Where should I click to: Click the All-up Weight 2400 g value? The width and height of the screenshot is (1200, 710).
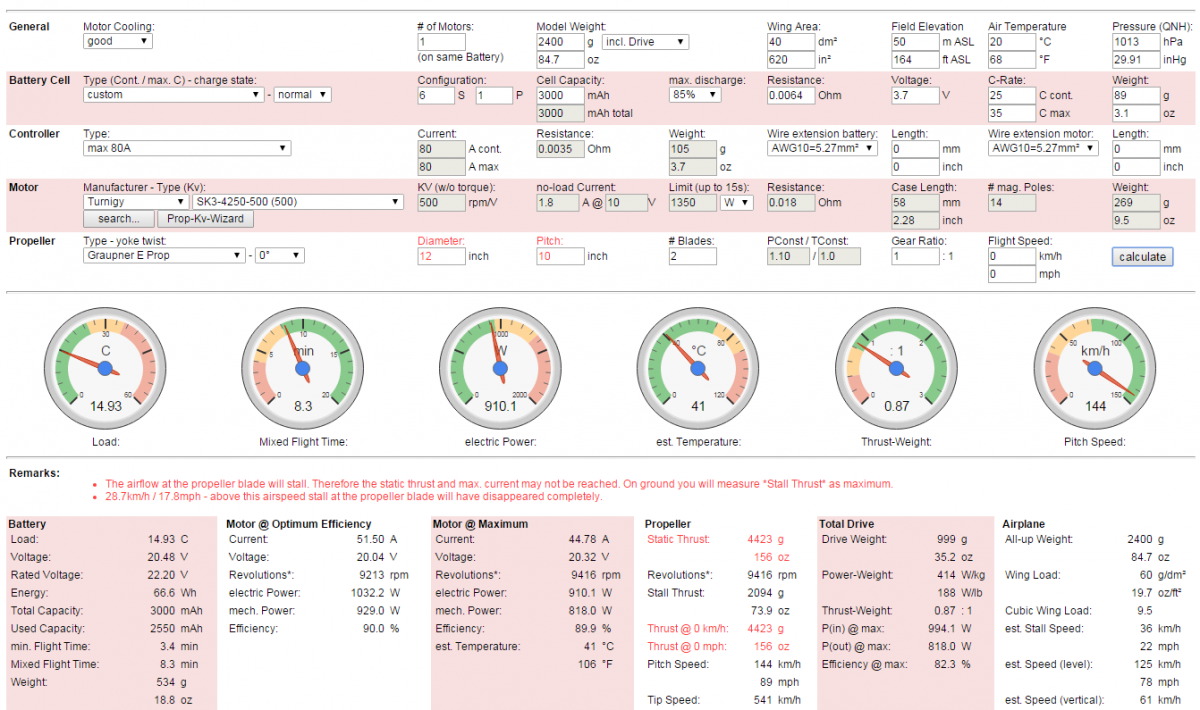tap(1145, 540)
